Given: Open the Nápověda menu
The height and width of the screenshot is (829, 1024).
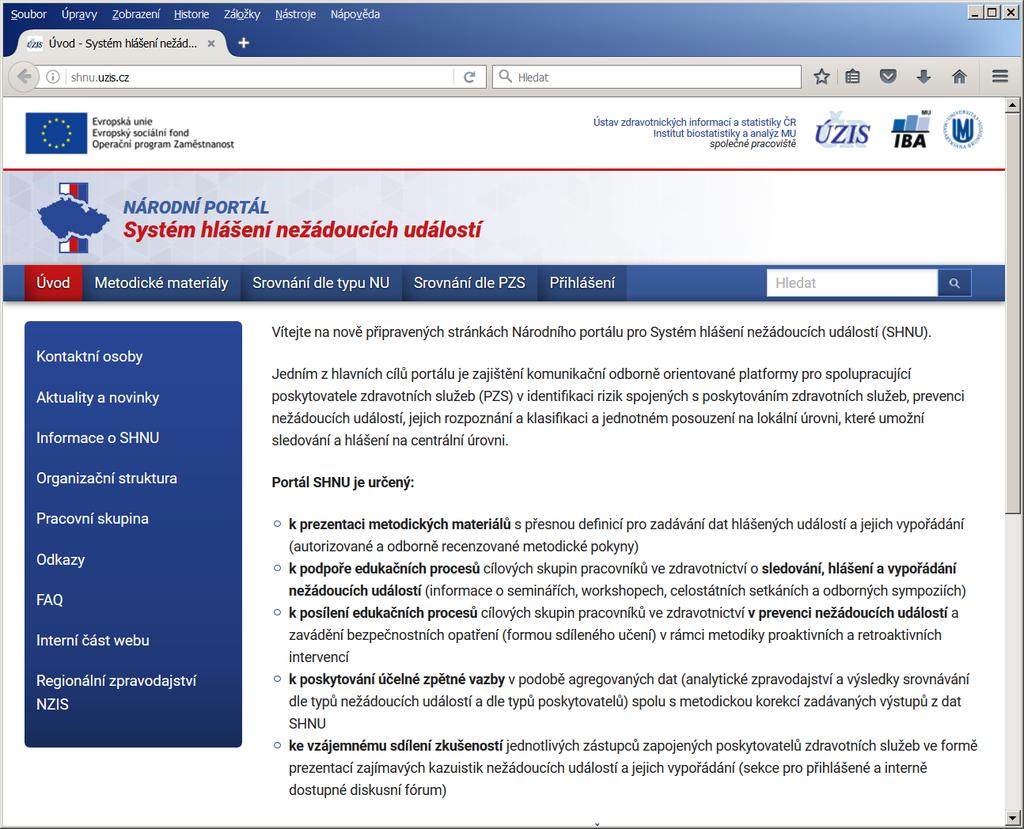Looking at the screenshot, I should (x=355, y=14).
